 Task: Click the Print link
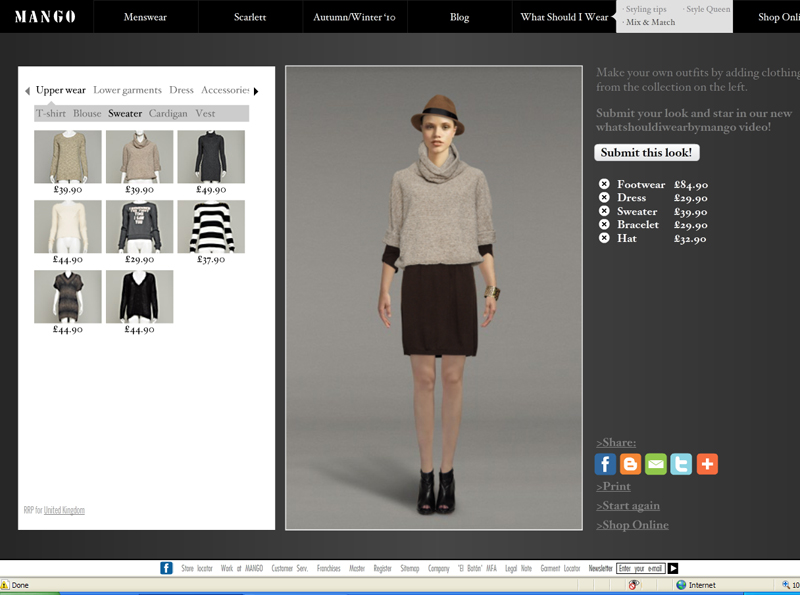[613, 486]
